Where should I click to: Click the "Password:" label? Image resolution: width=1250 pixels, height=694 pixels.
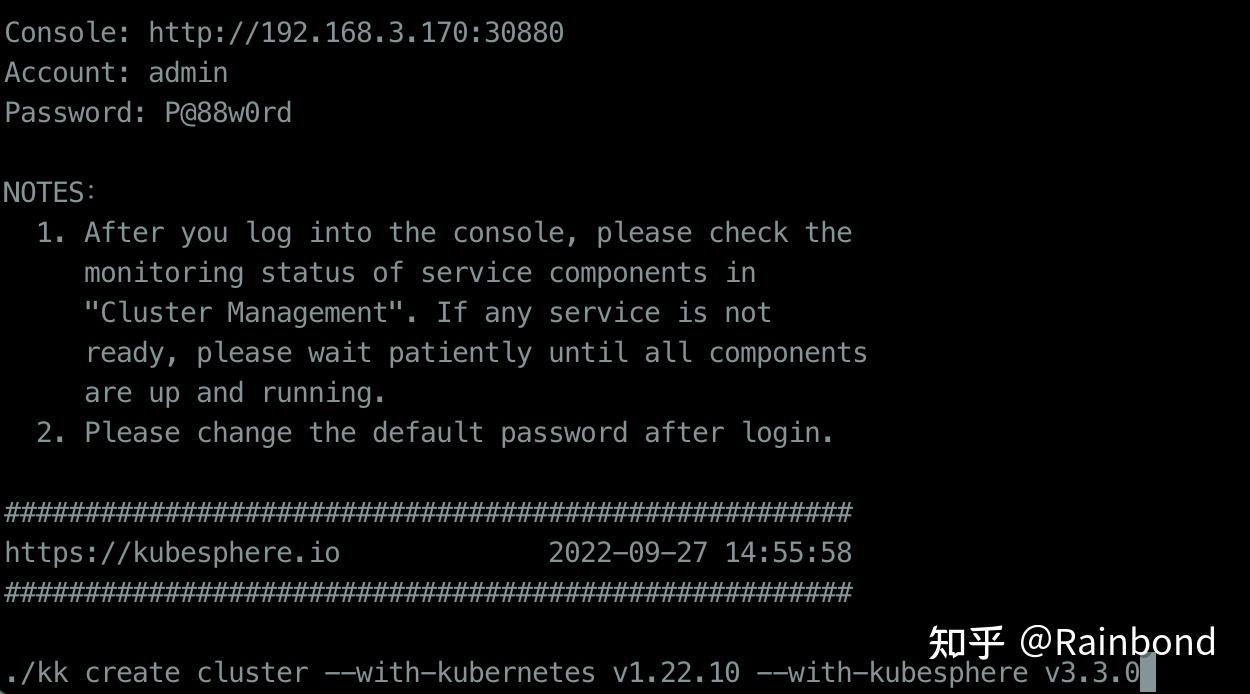pyautogui.click(x=76, y=113)
